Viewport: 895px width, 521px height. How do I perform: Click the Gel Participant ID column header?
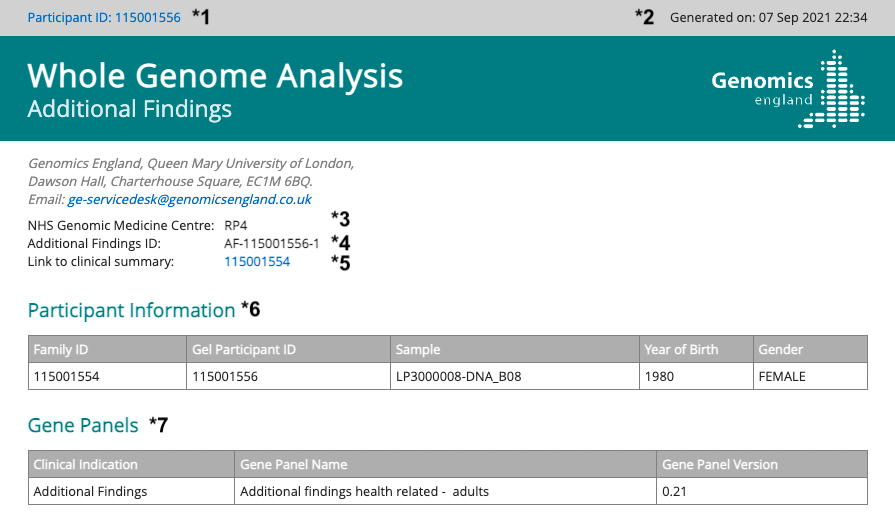[244, 350]
